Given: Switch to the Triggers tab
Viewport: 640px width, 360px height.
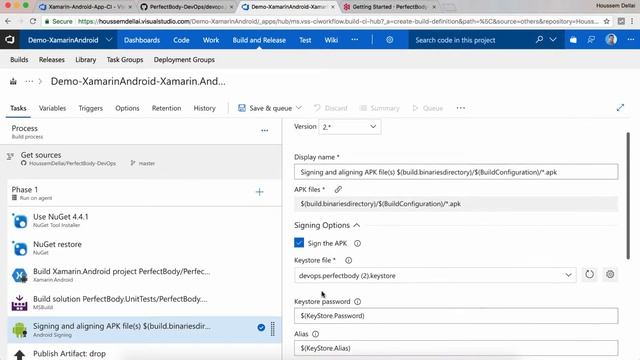Looking at the screenshot, I should point(91,108).
